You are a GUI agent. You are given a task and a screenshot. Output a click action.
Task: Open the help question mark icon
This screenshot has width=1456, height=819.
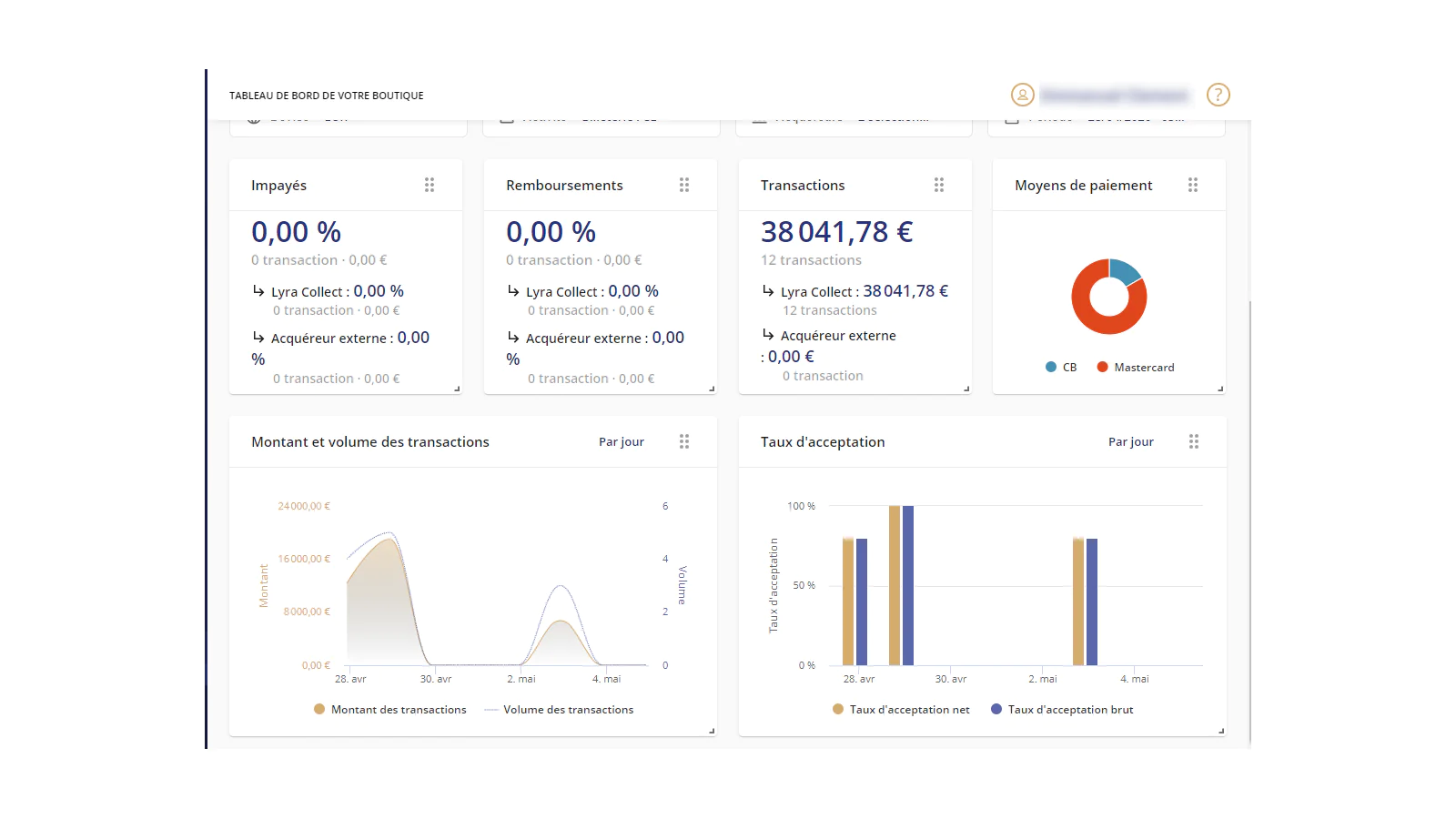click(x=1218, y=95)
